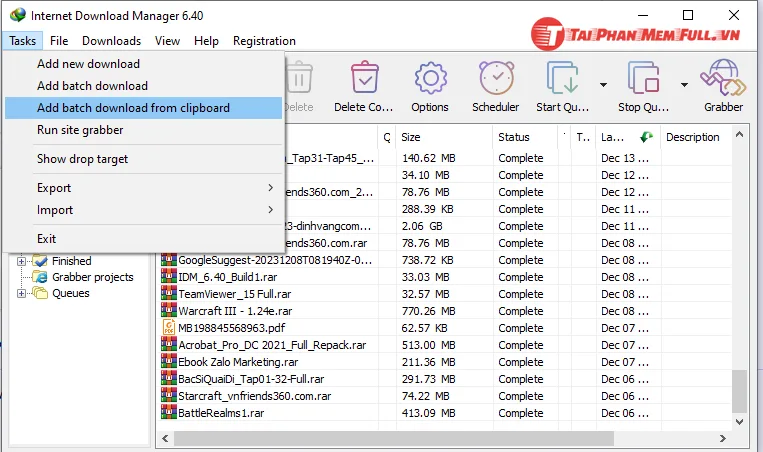Click the Dec 13 date cell
763x452 pixels.
tap(625, 158)
